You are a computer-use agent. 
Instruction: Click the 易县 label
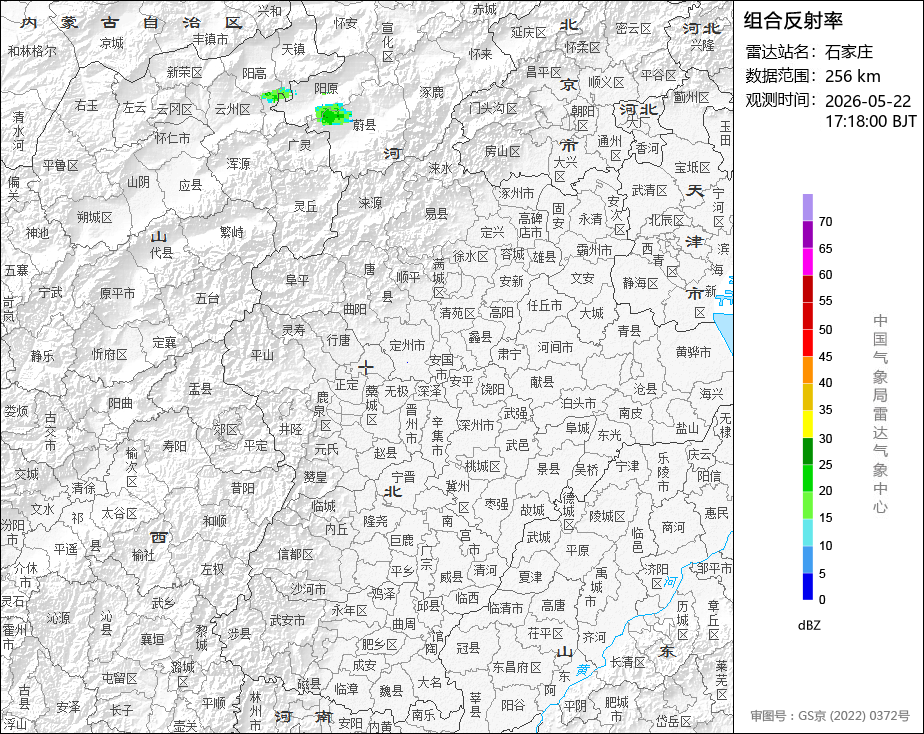(x=436, y=213)
